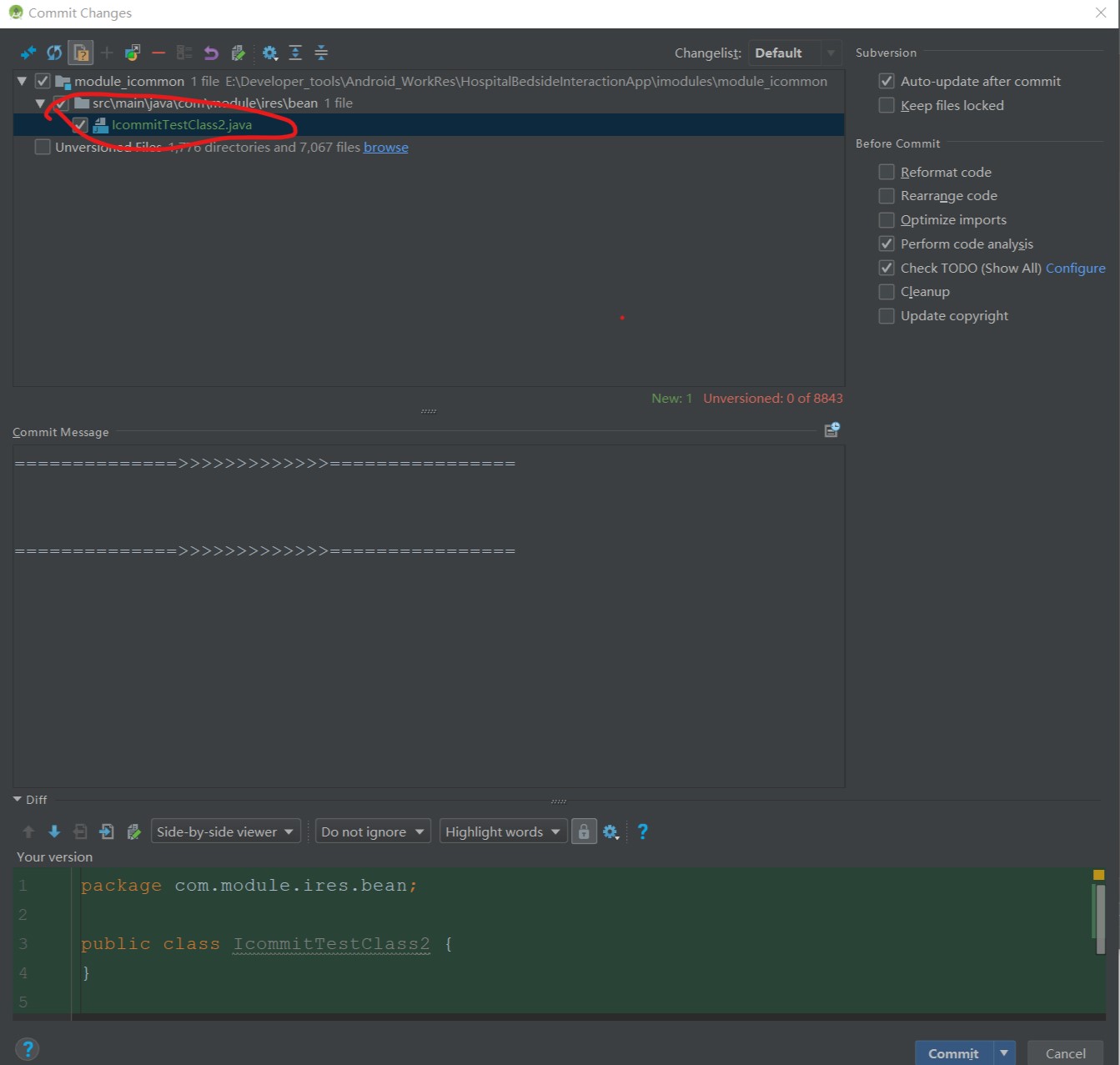Click the Move to Another Changelist icon

[133, 53]
